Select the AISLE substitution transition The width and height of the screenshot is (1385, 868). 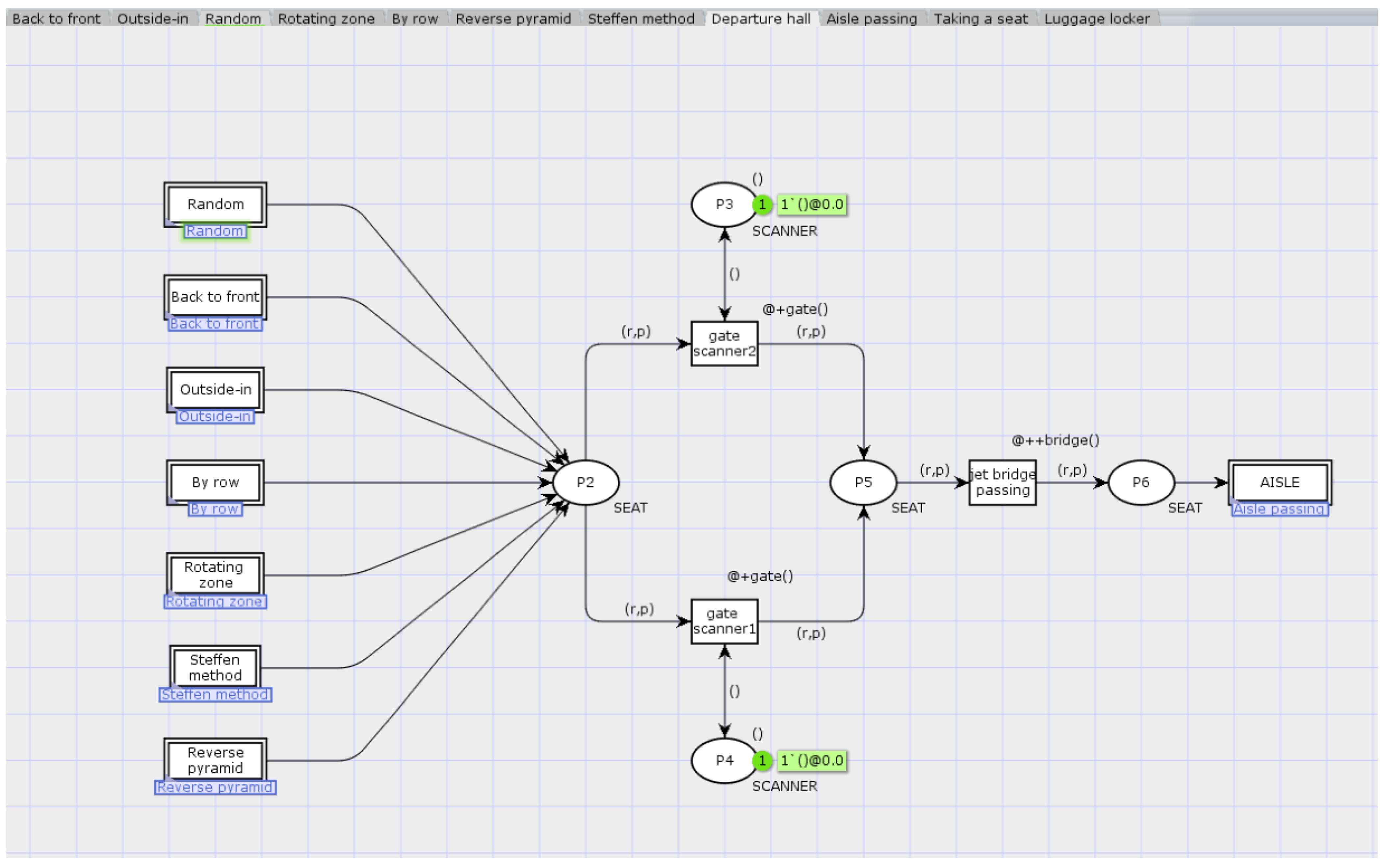click(x=1280, y=482)
